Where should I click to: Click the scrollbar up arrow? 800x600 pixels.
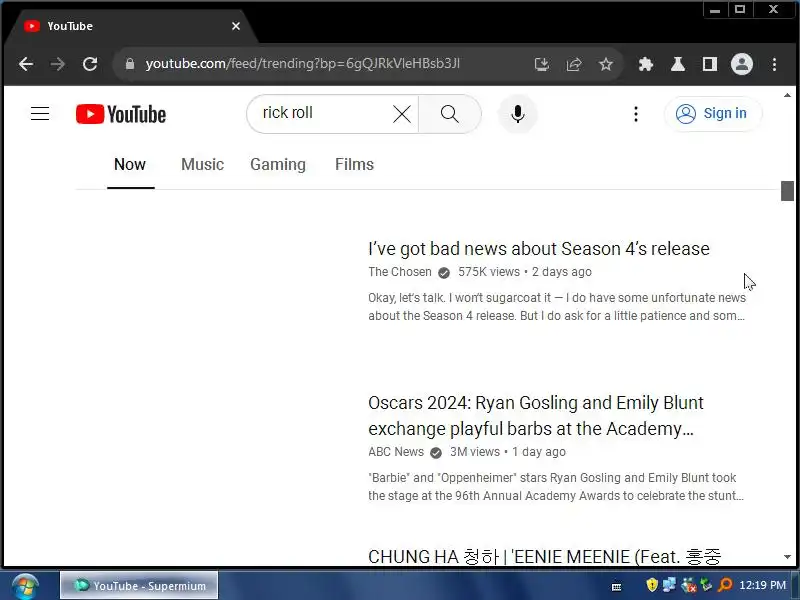(x=787, y=95)
